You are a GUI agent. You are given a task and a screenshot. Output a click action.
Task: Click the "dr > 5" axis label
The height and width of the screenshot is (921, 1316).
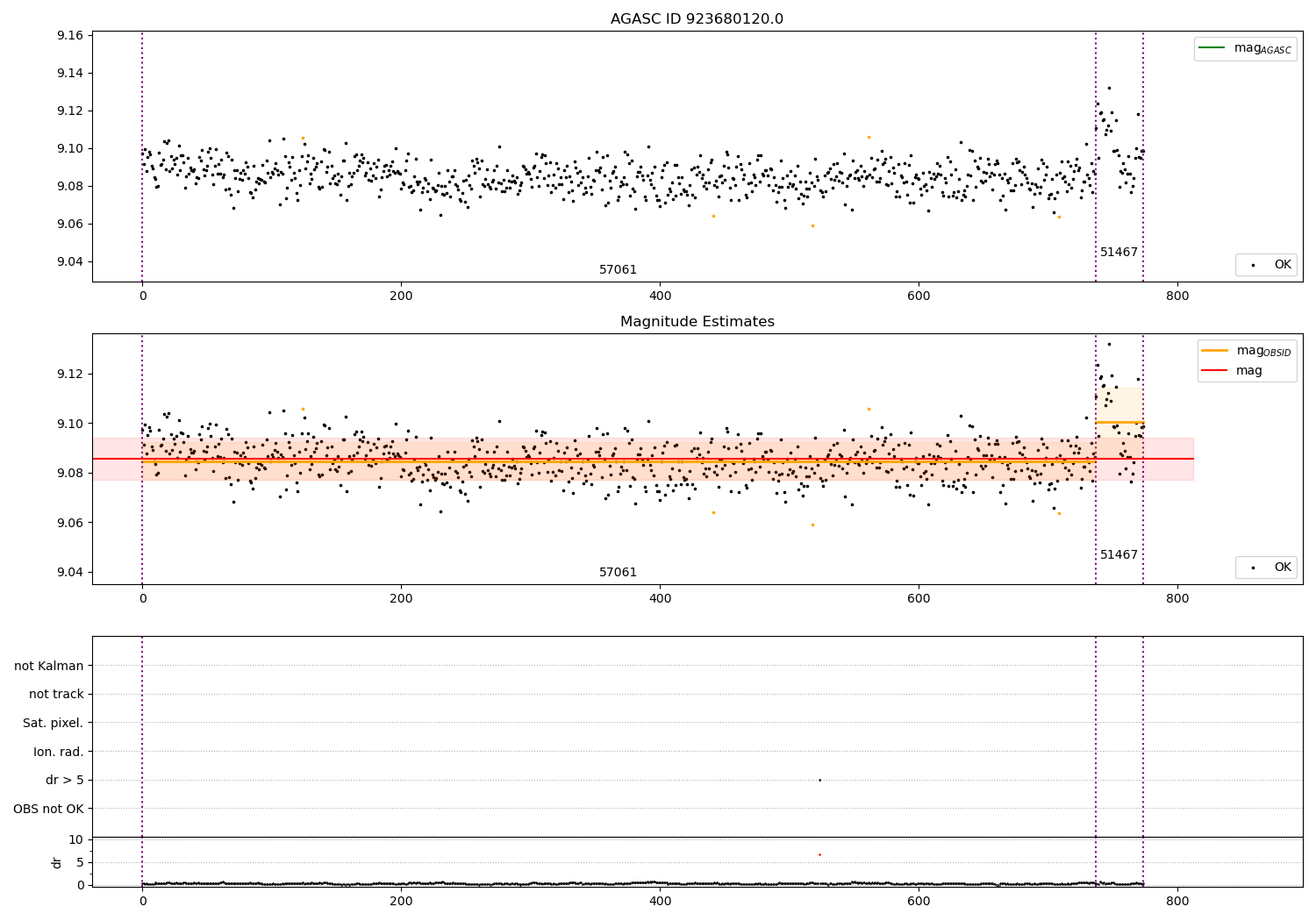pos(65,781)
